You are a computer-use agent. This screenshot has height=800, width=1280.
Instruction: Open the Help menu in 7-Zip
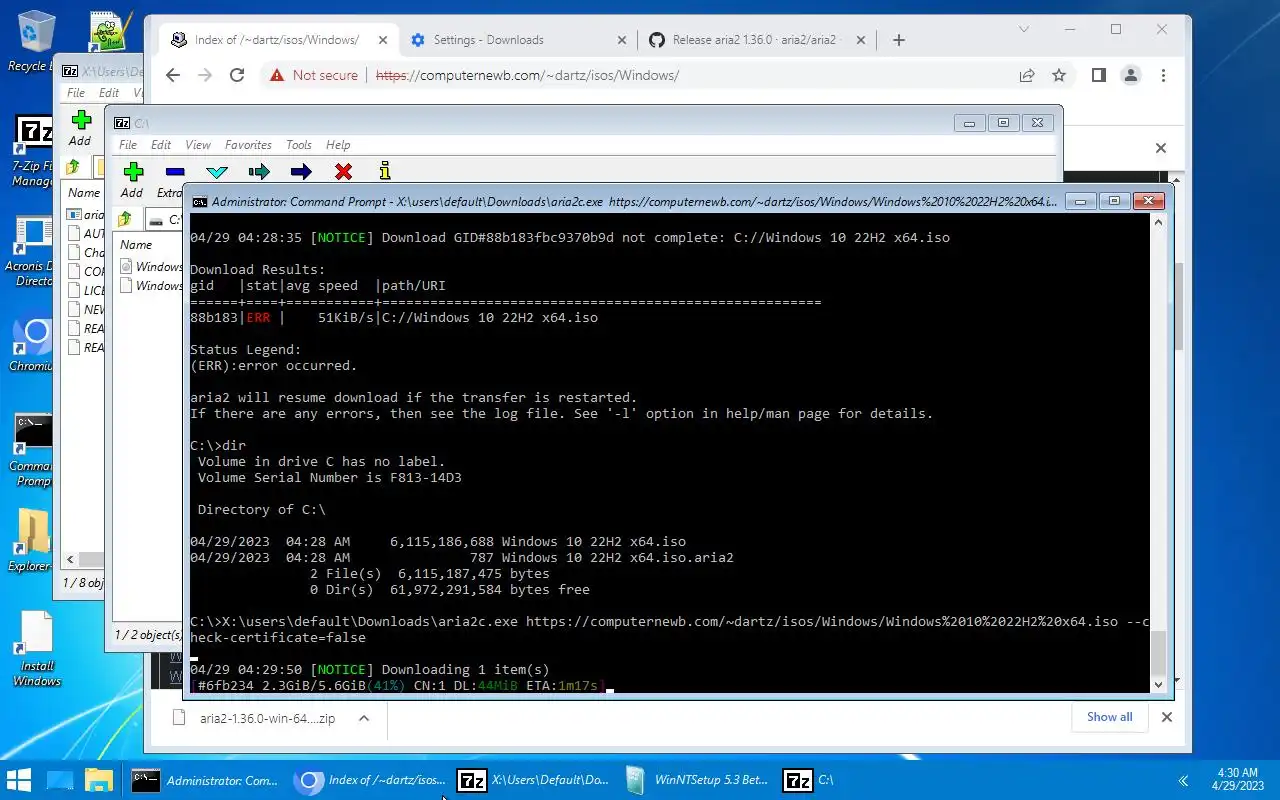[x=338, y=145]
